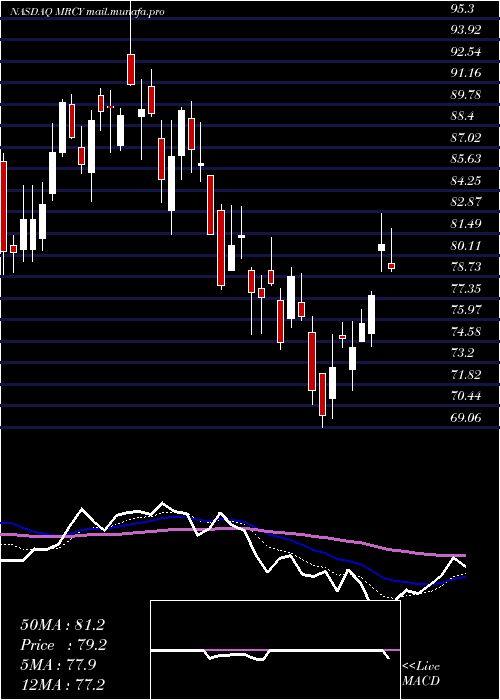The image size is (500, 700).
Task: Click inside the MACD inset chart box
Action: pyautogui.click(x=275, y=650)
